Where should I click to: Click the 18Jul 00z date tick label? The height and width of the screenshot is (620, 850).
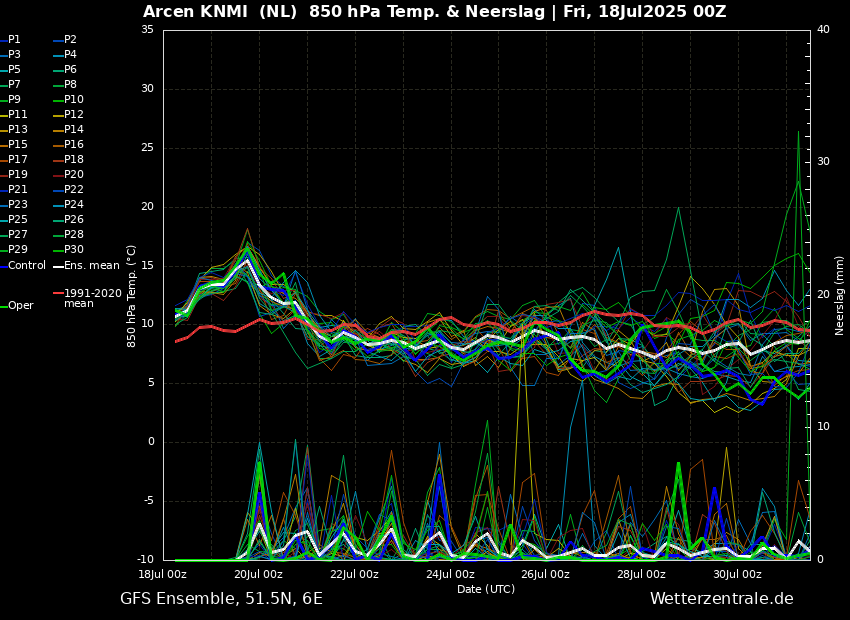pos(163,575)
